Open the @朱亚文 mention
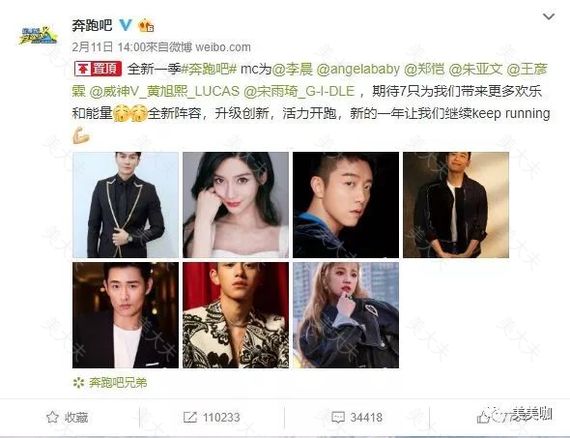This screenshot has width=570, height=438. click(475, 69)
